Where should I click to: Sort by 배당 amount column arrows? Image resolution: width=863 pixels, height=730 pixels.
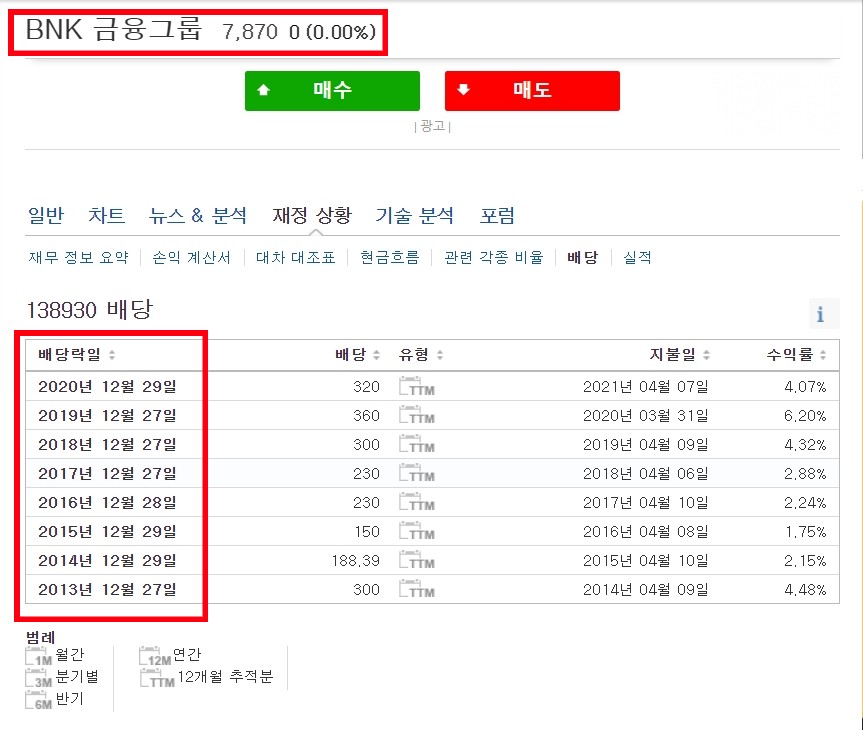pos(376,355)
